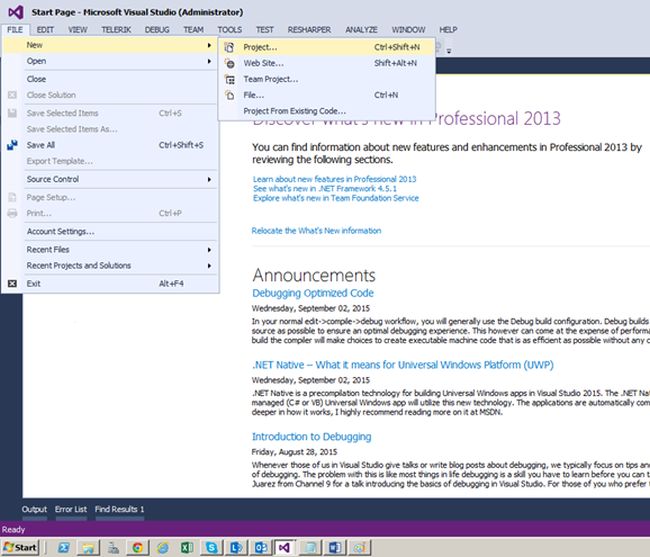Open Google Chrome from the taskbar
The height and width of the screenshot is (557, 650).
coord(137,547)
